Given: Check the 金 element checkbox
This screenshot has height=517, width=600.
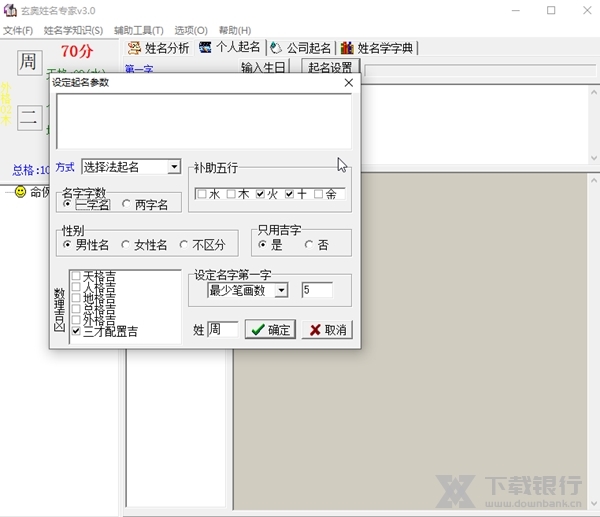Looking at the screenshot, I should click(x=318, y=194).
